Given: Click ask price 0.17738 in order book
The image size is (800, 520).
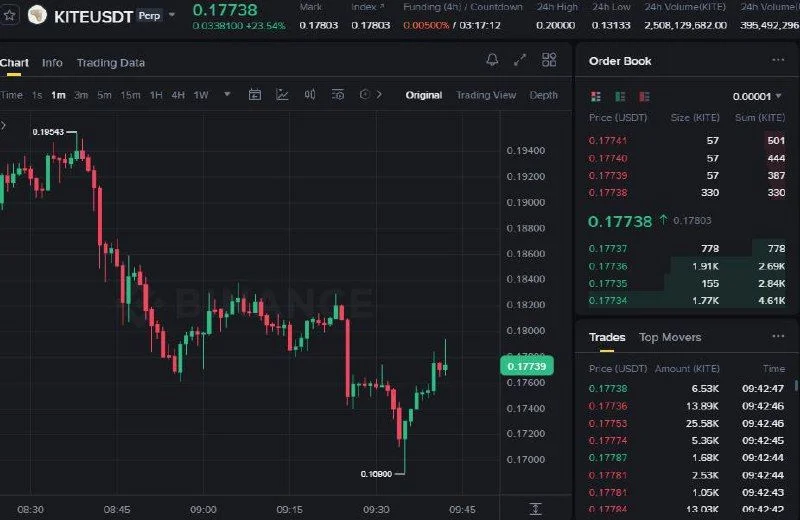Looking at the screenshot, I should pyautogui.click(x=608, y=192).
